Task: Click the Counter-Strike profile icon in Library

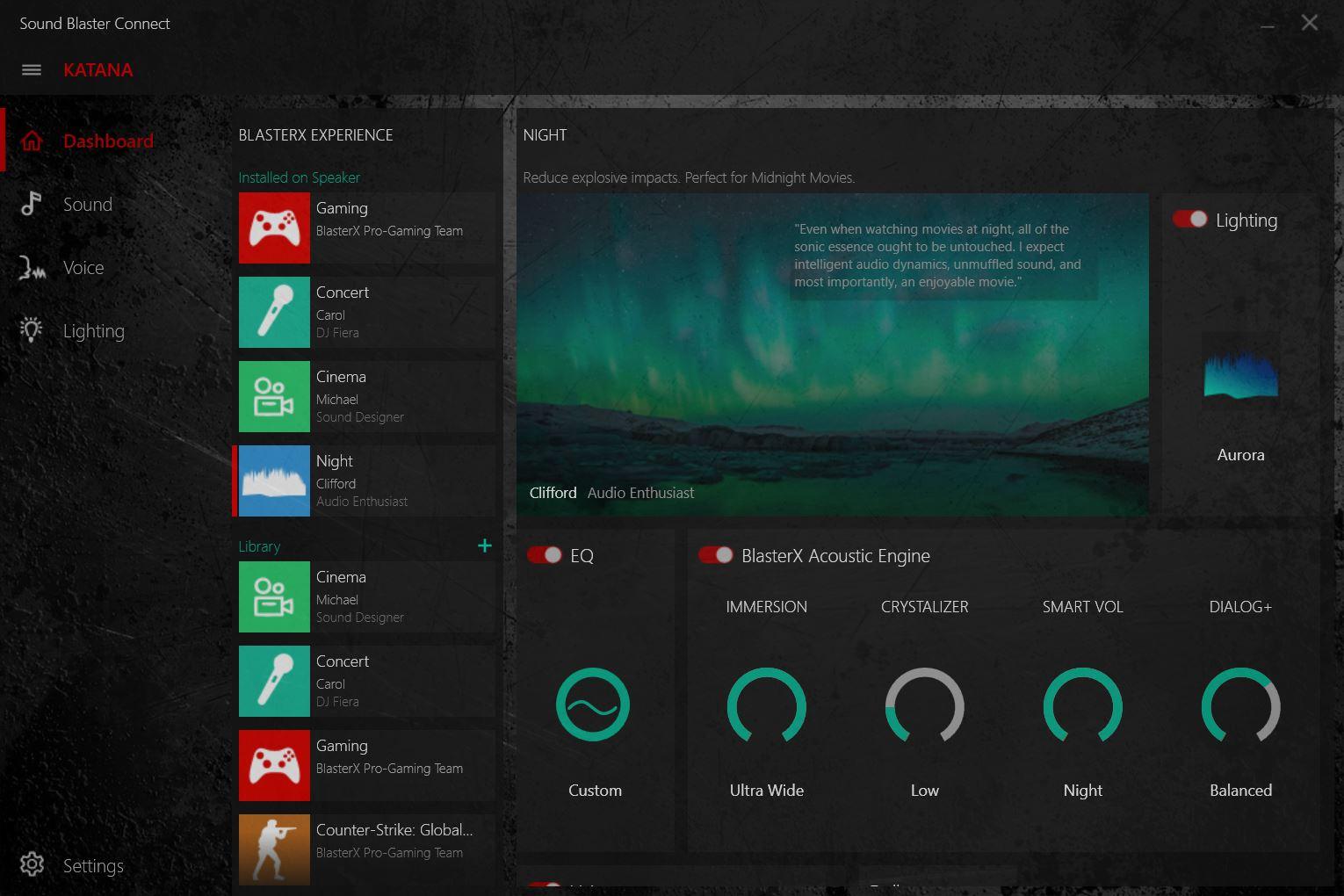Action: pyautogui.click(x=274, y=849)
